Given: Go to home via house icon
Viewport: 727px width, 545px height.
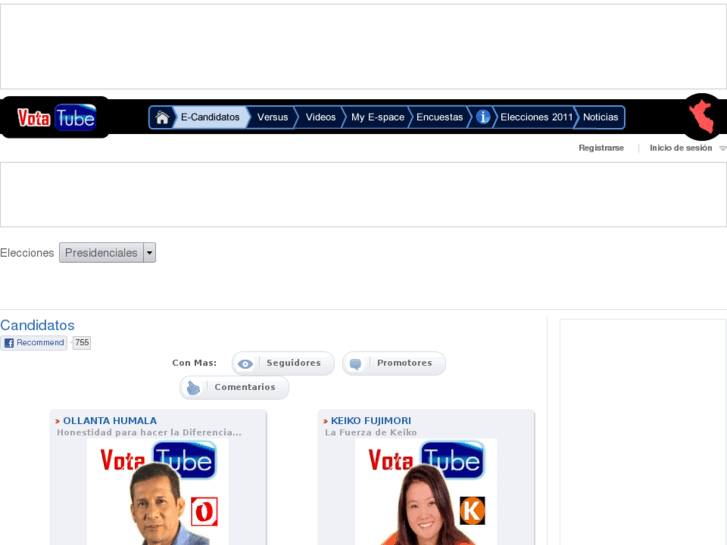Looking at the screenshot, I should pyautogui.click(x=162, y=117).
